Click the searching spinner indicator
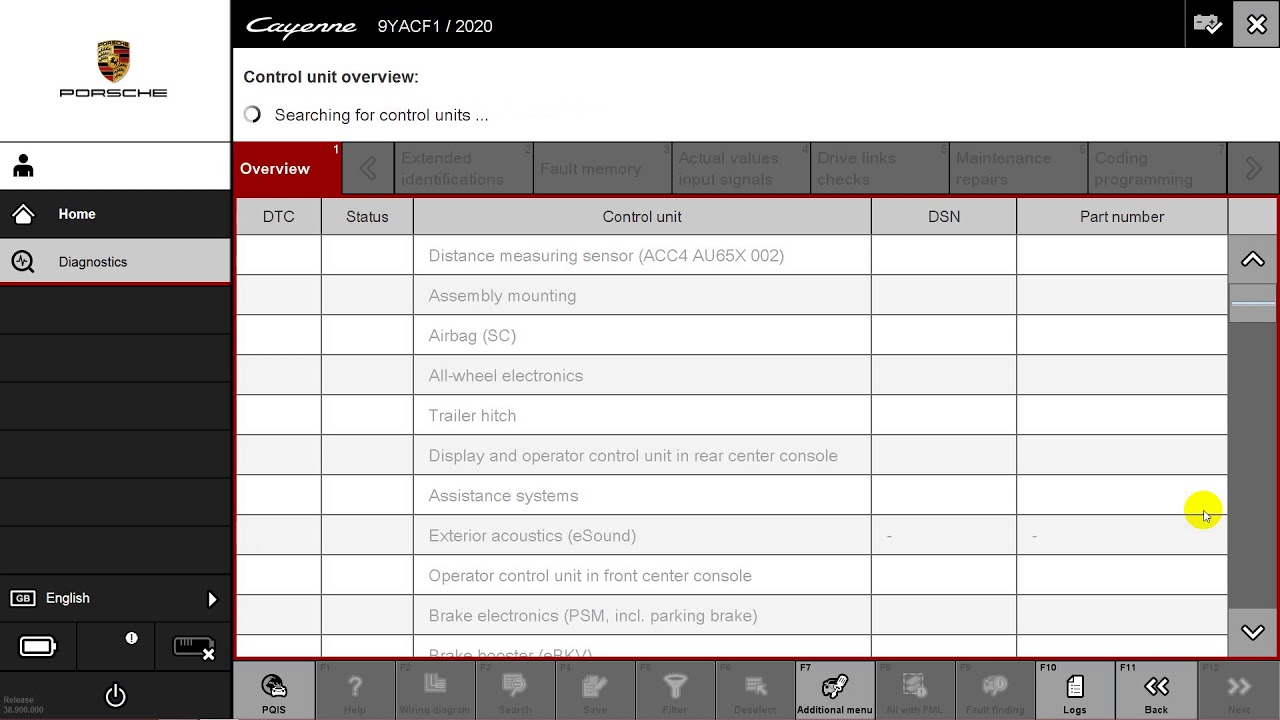Image resolution: width=1280 pixels, height=720 pixels. tap(252, 114)
